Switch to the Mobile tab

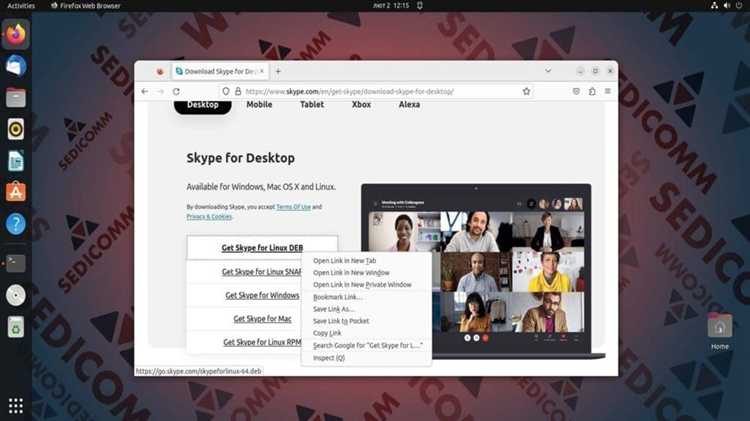pyautogui.click(x=259, y=104)
